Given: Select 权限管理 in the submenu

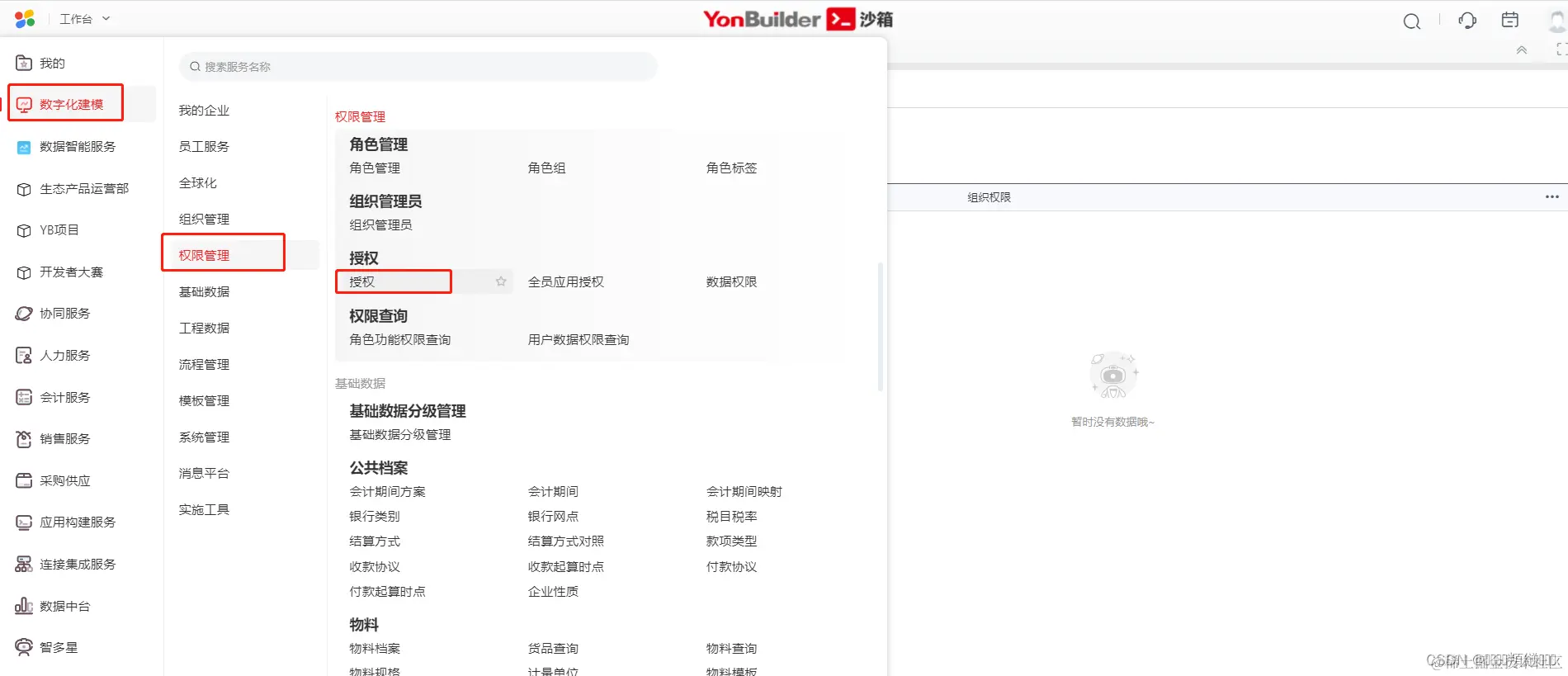Looking at the screenshot, I should pos(204,256).
